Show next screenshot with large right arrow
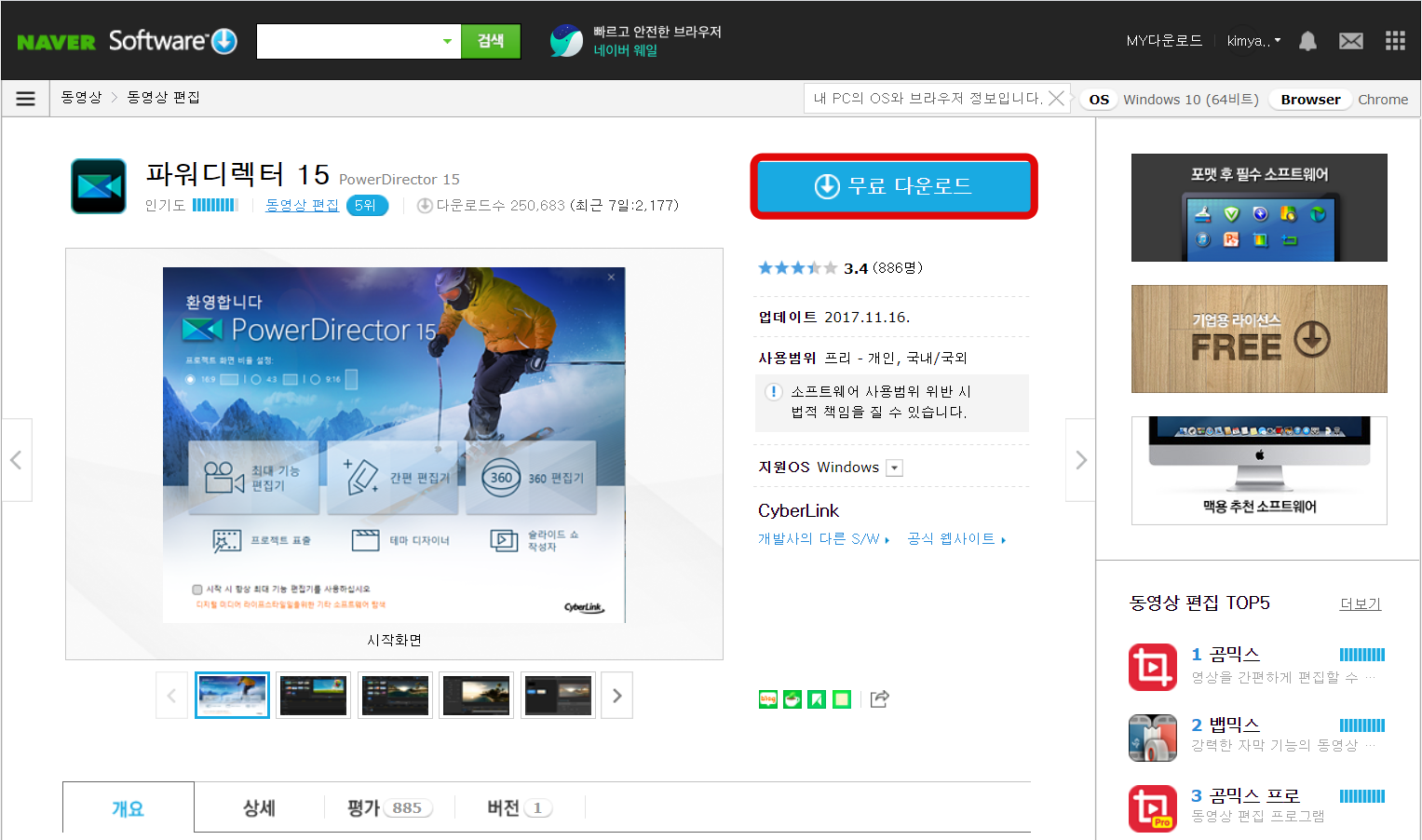 [1080, 460]
